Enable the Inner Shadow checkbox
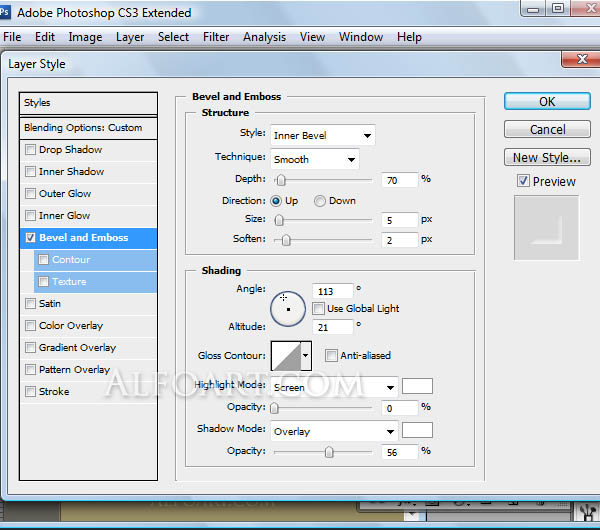 [30, 171]
